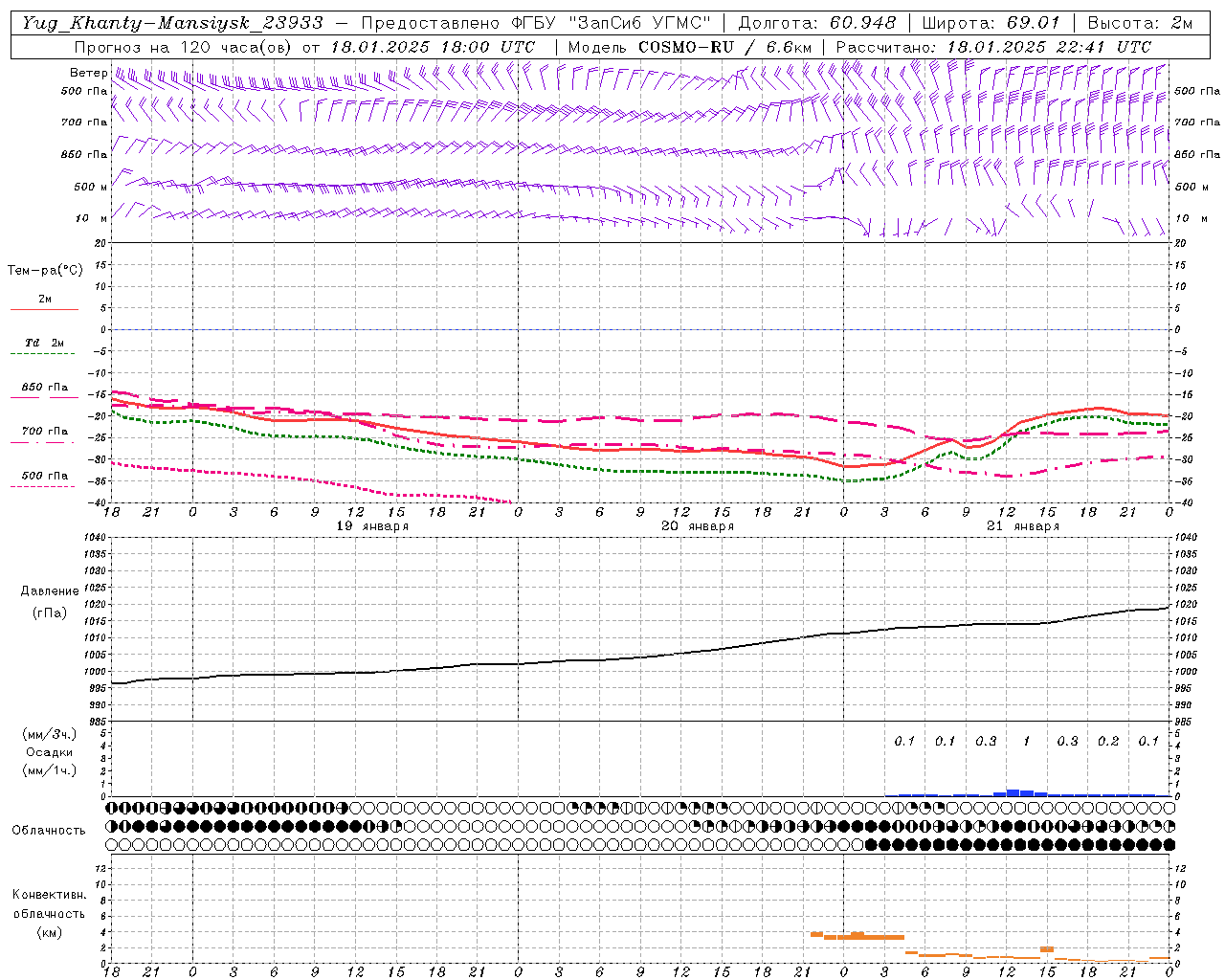Select the '500 гПа' temperature legend entry

44,476
